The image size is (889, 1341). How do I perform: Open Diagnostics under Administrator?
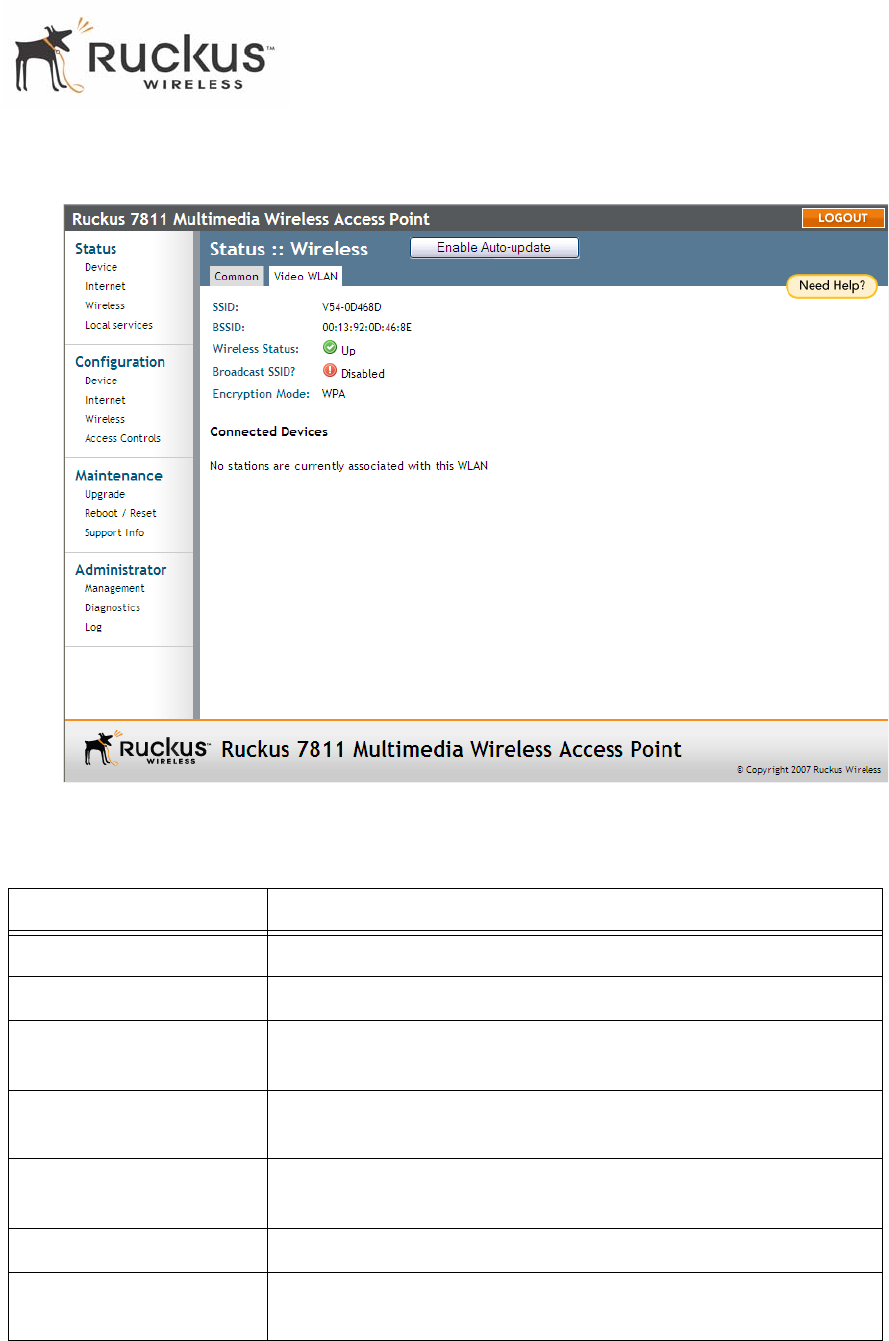pyautogui.click(x=112, y=607)
